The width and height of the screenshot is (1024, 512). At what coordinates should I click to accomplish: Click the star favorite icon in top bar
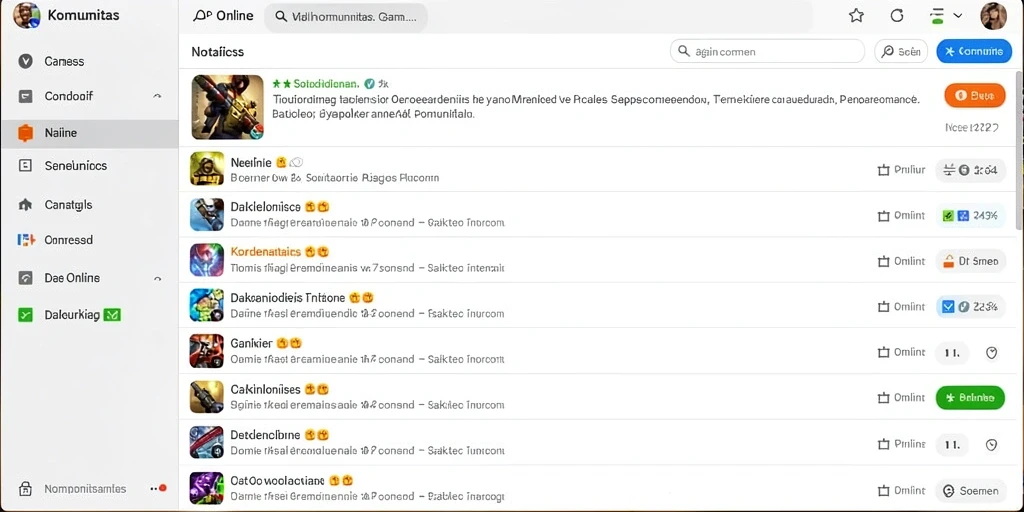[856, 16]
